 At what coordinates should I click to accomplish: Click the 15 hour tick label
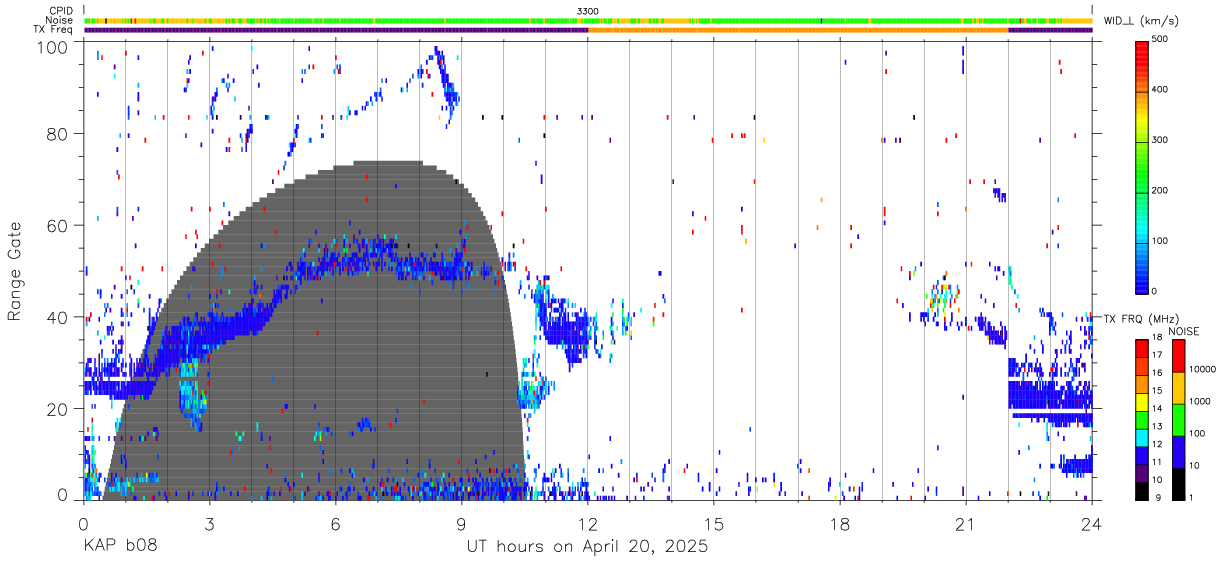click(x=714, y=523)
